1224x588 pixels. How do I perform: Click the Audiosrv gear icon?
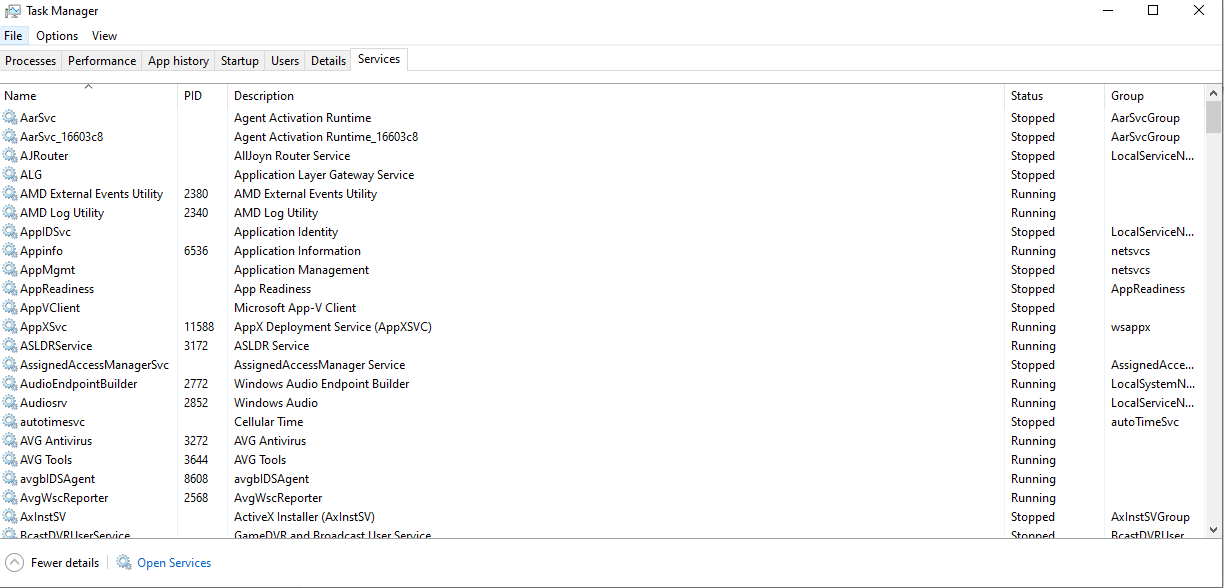10,403
